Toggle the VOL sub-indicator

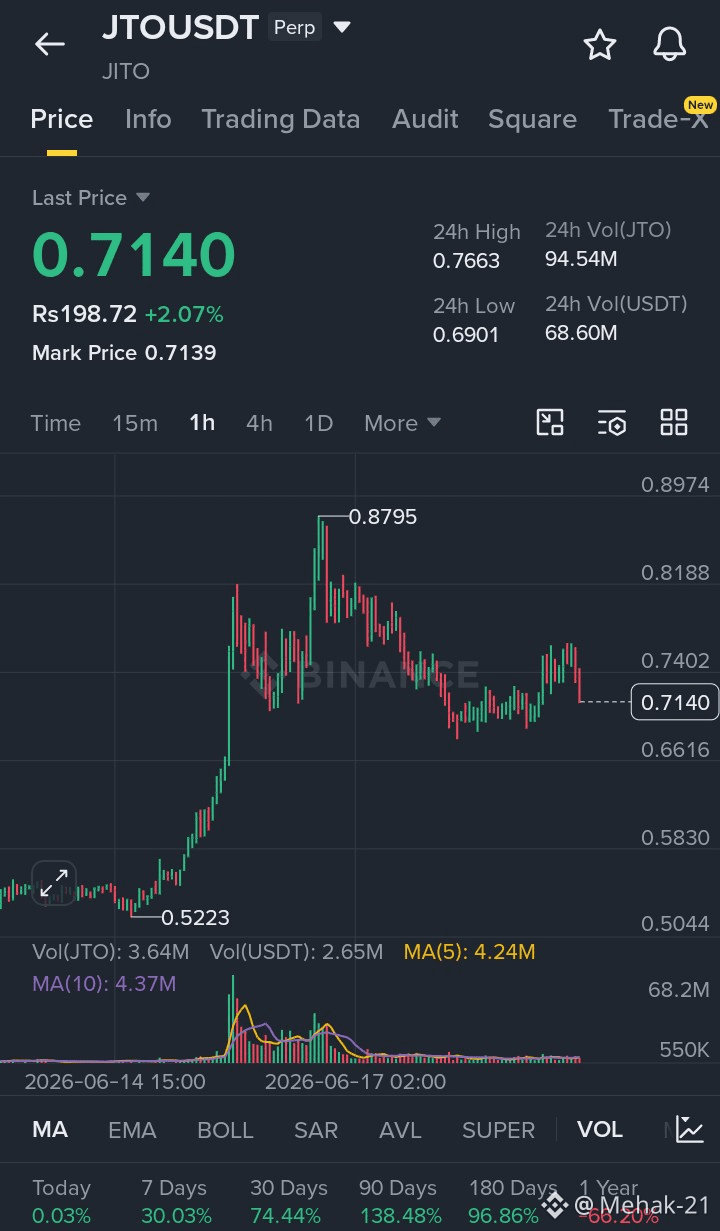click(600, 1130)
